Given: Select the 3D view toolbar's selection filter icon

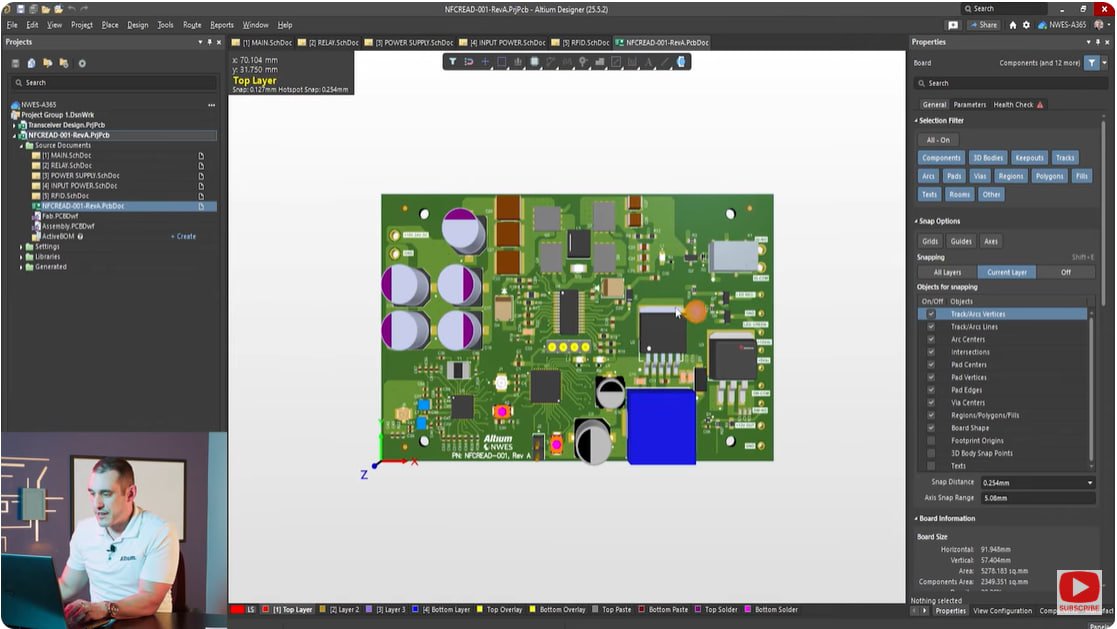Looking at the screenshot, I should click(453, 61).
